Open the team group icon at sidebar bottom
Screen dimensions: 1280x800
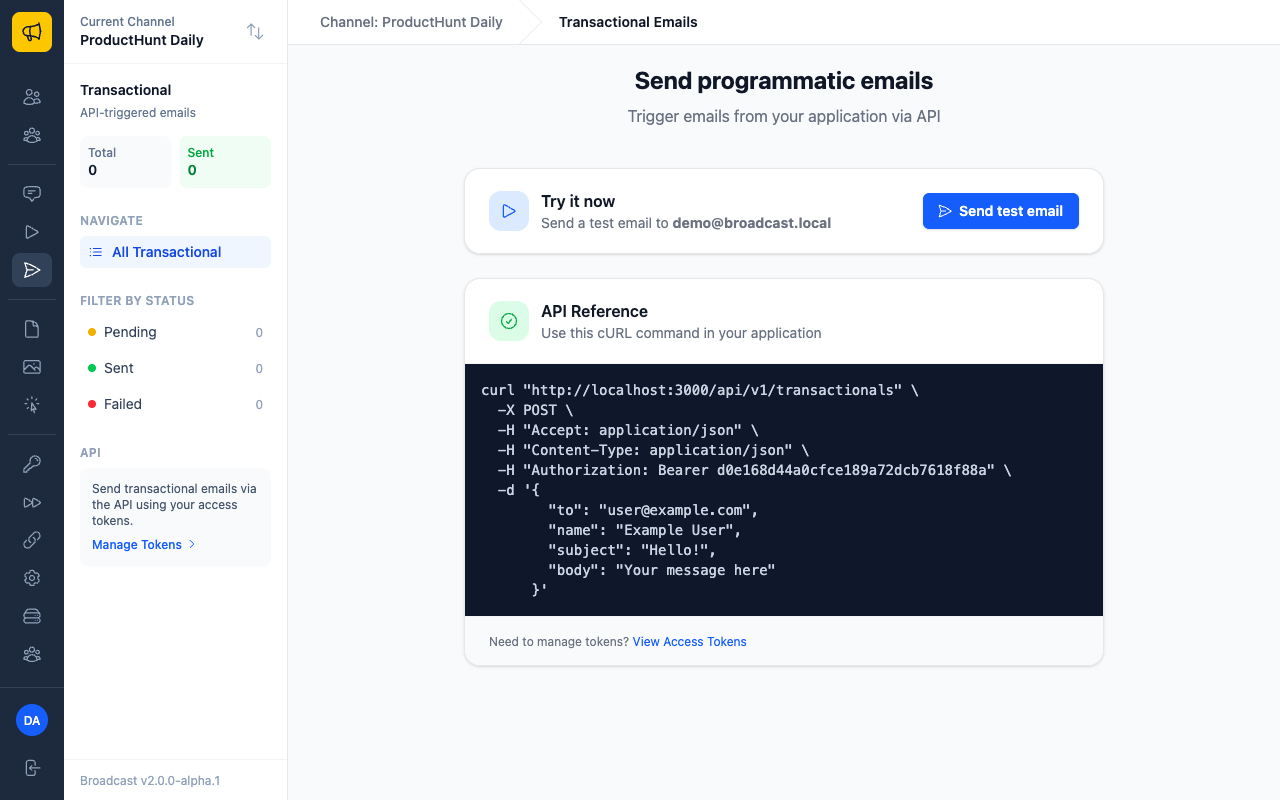[32, 654]
